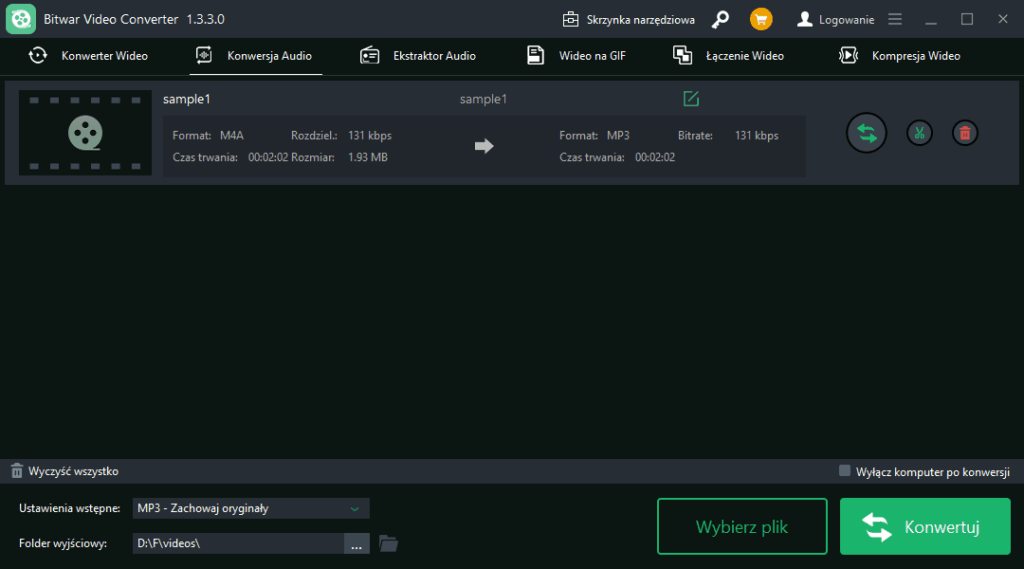Image resolution: width=1024 pixels, height=569 pixels.
Task: Convert sample1 with round convert icon
Action: 867,133
